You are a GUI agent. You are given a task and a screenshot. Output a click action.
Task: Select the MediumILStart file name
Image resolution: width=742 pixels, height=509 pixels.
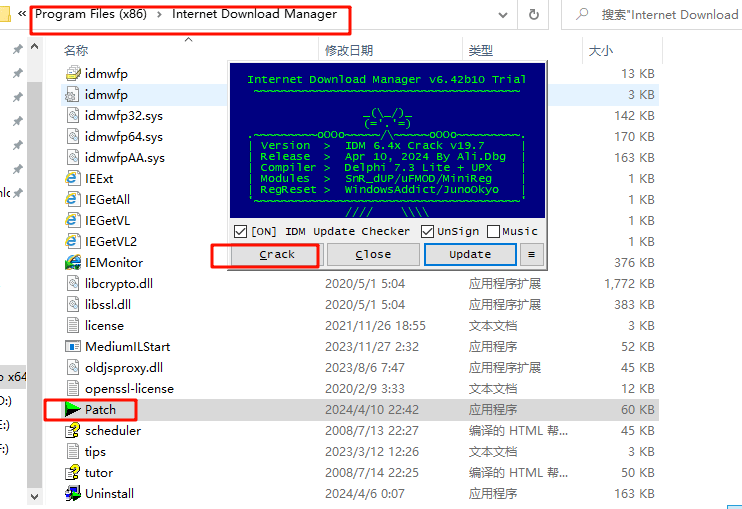(127, 347)
